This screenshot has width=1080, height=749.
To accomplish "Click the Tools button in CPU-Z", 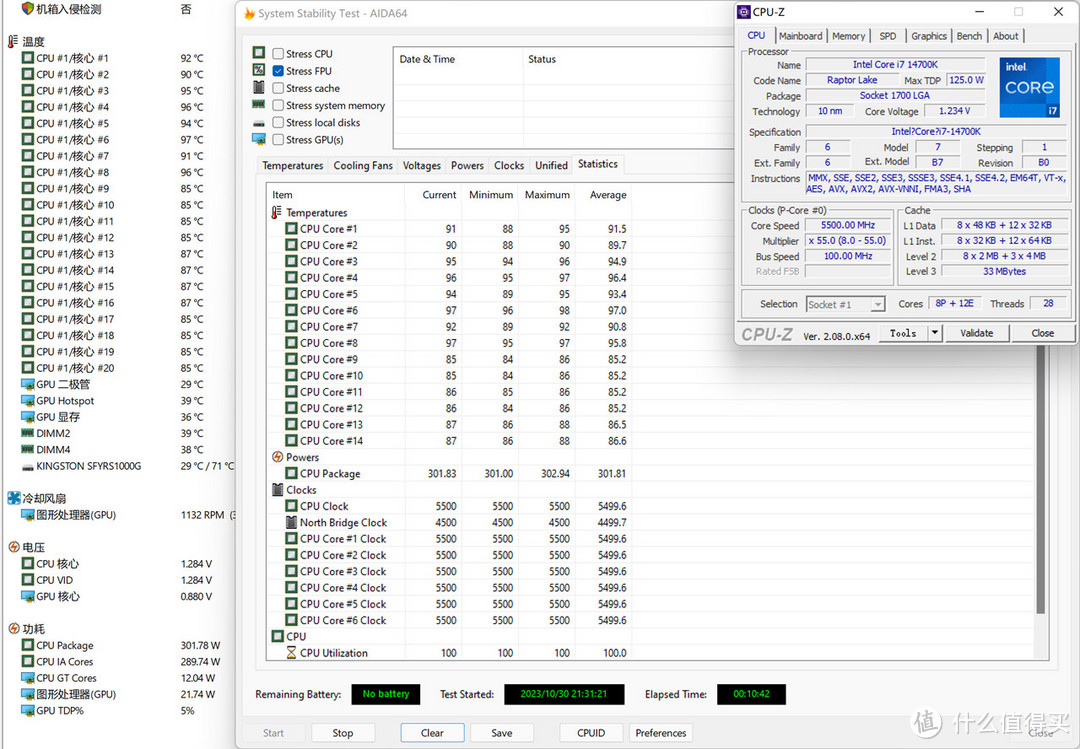I will (x=903, y=333).
